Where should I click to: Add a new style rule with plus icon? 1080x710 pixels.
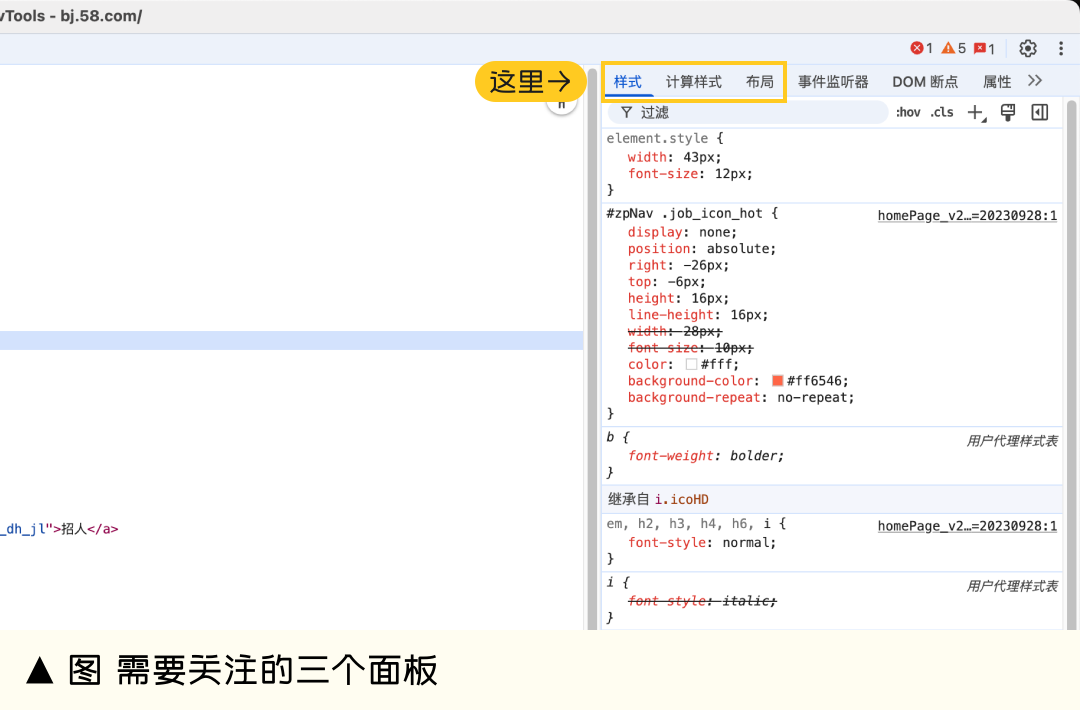pyautogui.click(x=976, y=113)
